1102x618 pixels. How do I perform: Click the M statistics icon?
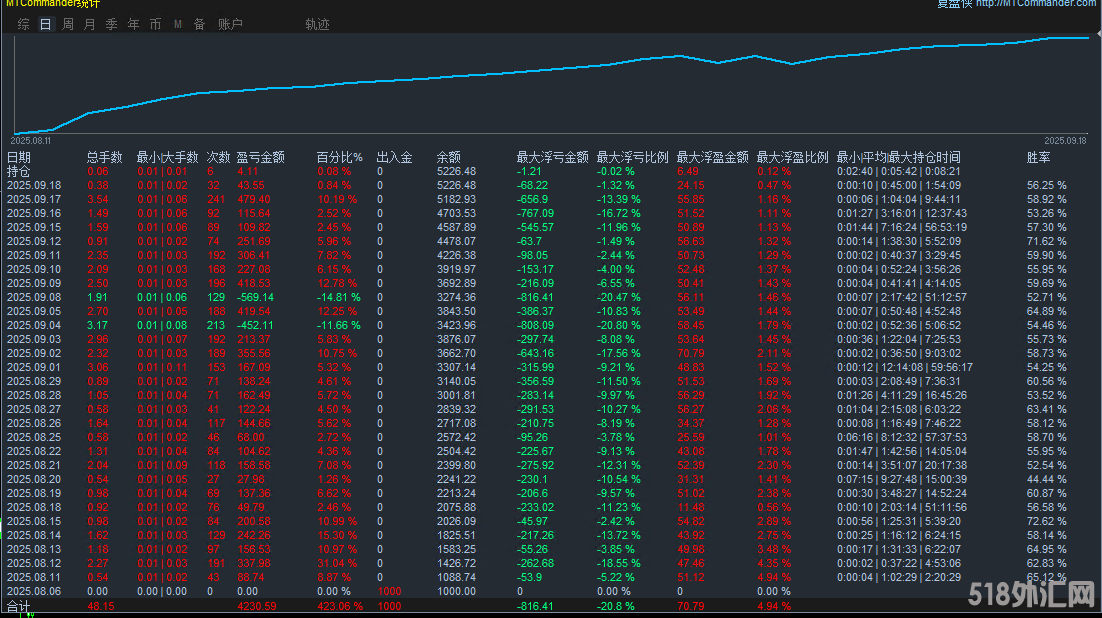click(x=177, y=23)
